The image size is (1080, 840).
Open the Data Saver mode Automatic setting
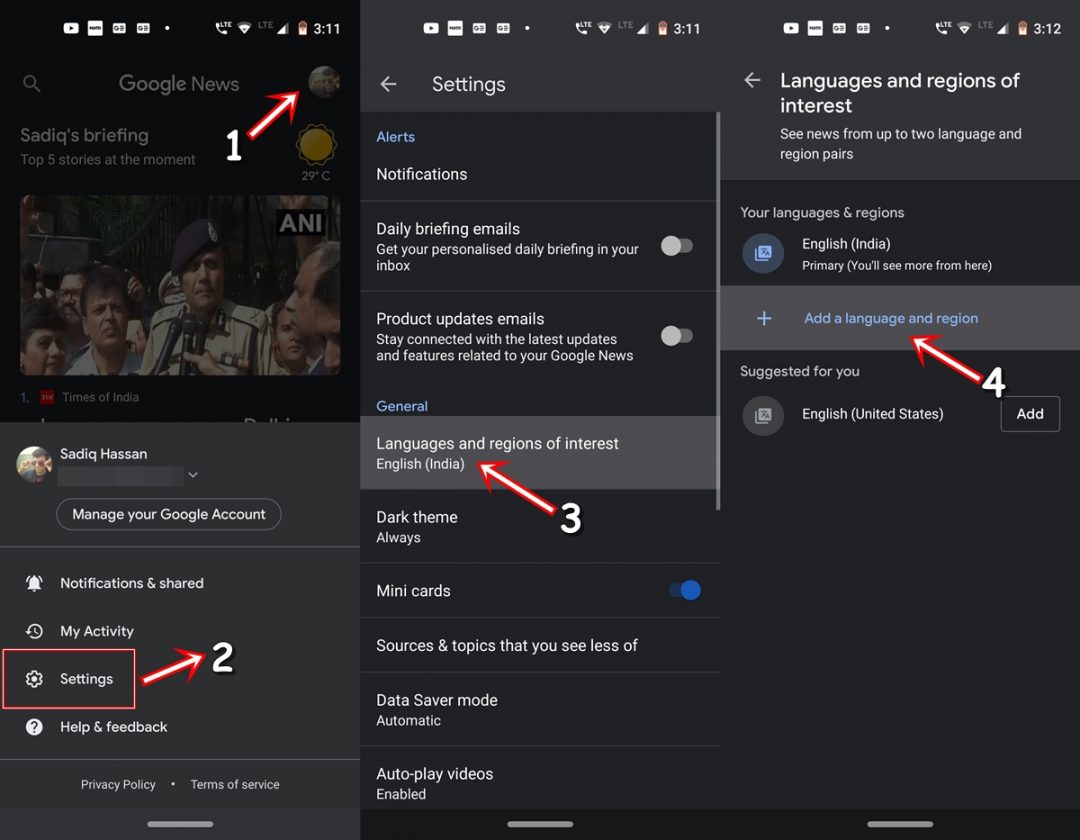coord(539,709)
